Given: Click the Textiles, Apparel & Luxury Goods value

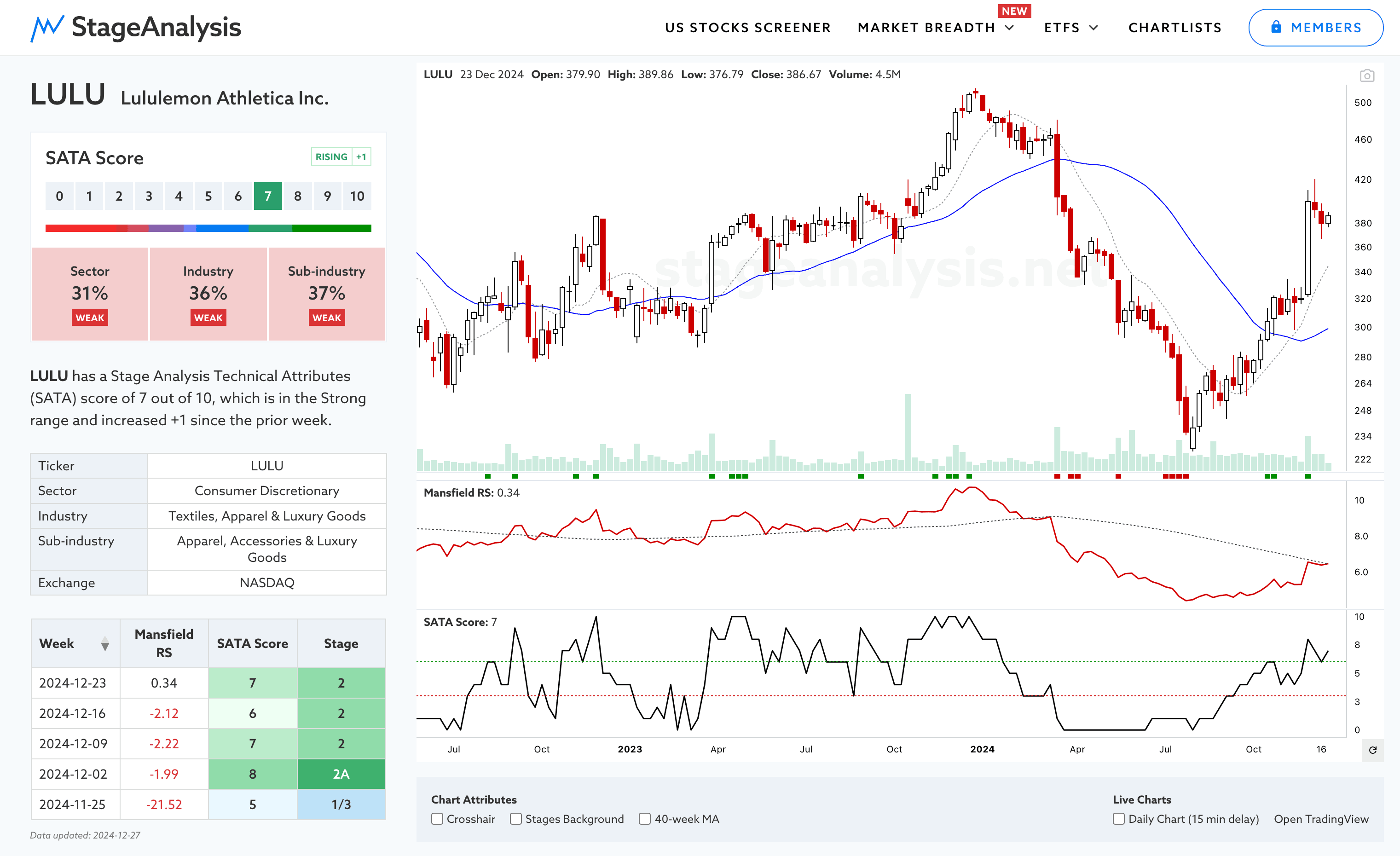Looking at the screenshot, I should click(x=267, y=516).
